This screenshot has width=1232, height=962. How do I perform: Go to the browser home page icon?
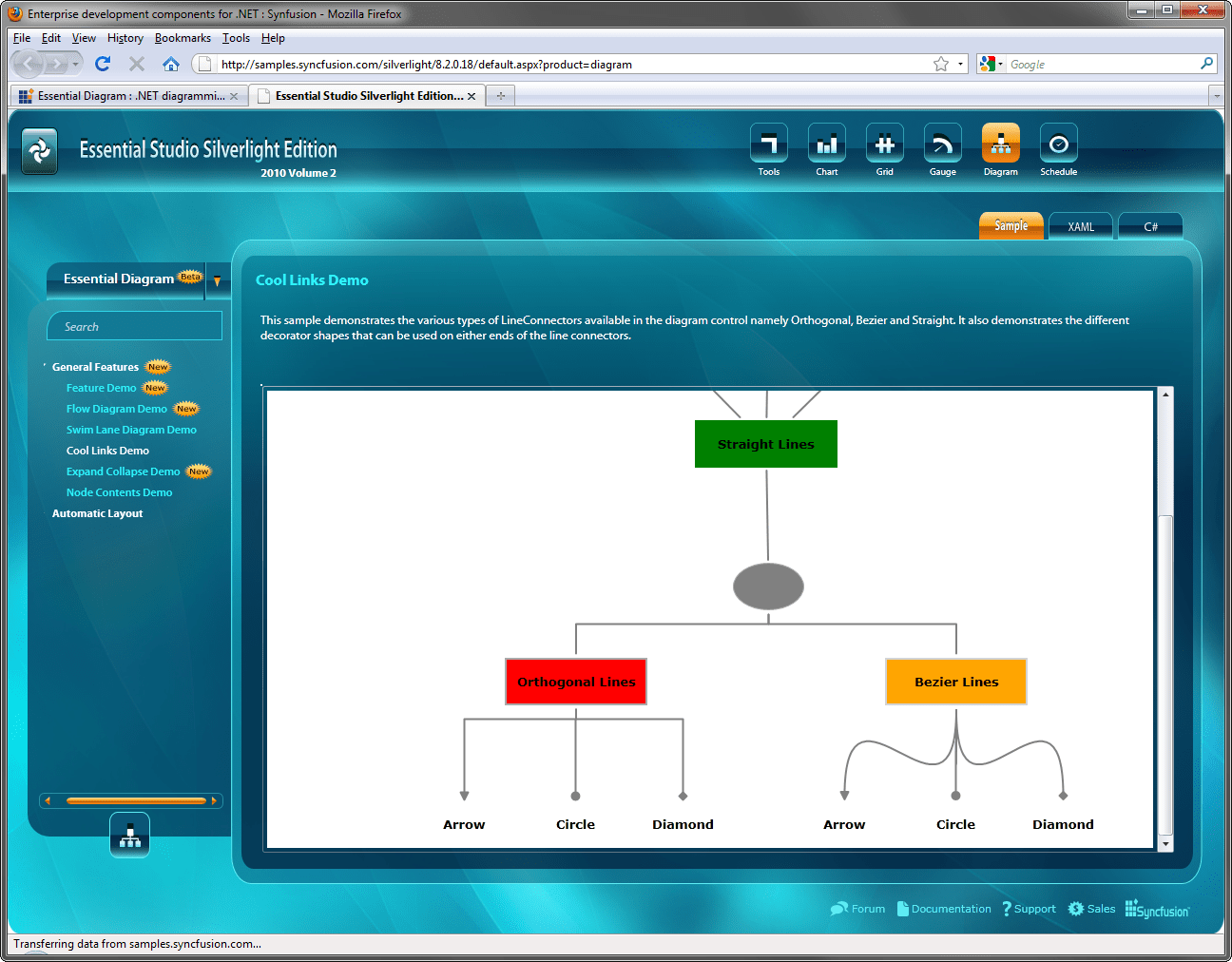pyautogui.click(x=170, y=64)
